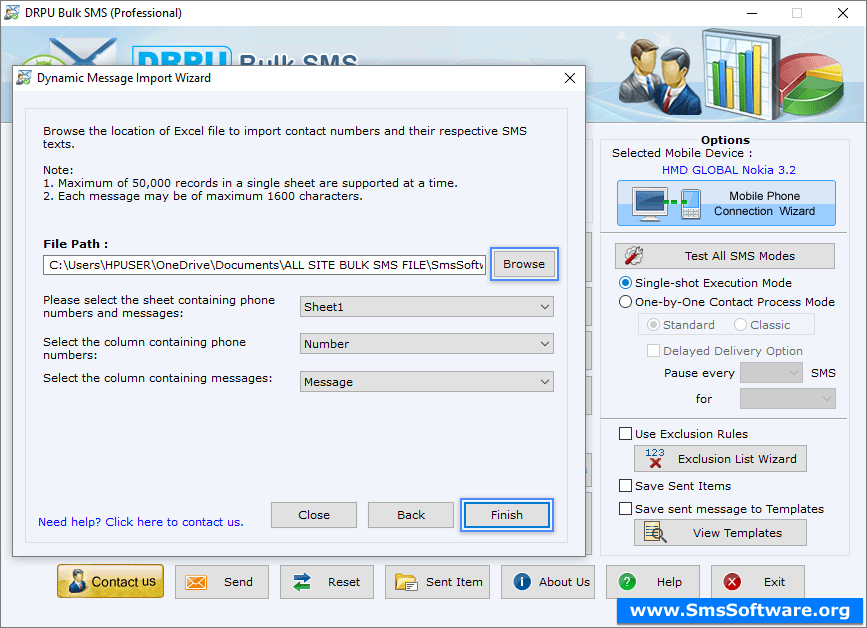867x628 pixels.
Task: Click the Help button
Action: click(653, 582)
